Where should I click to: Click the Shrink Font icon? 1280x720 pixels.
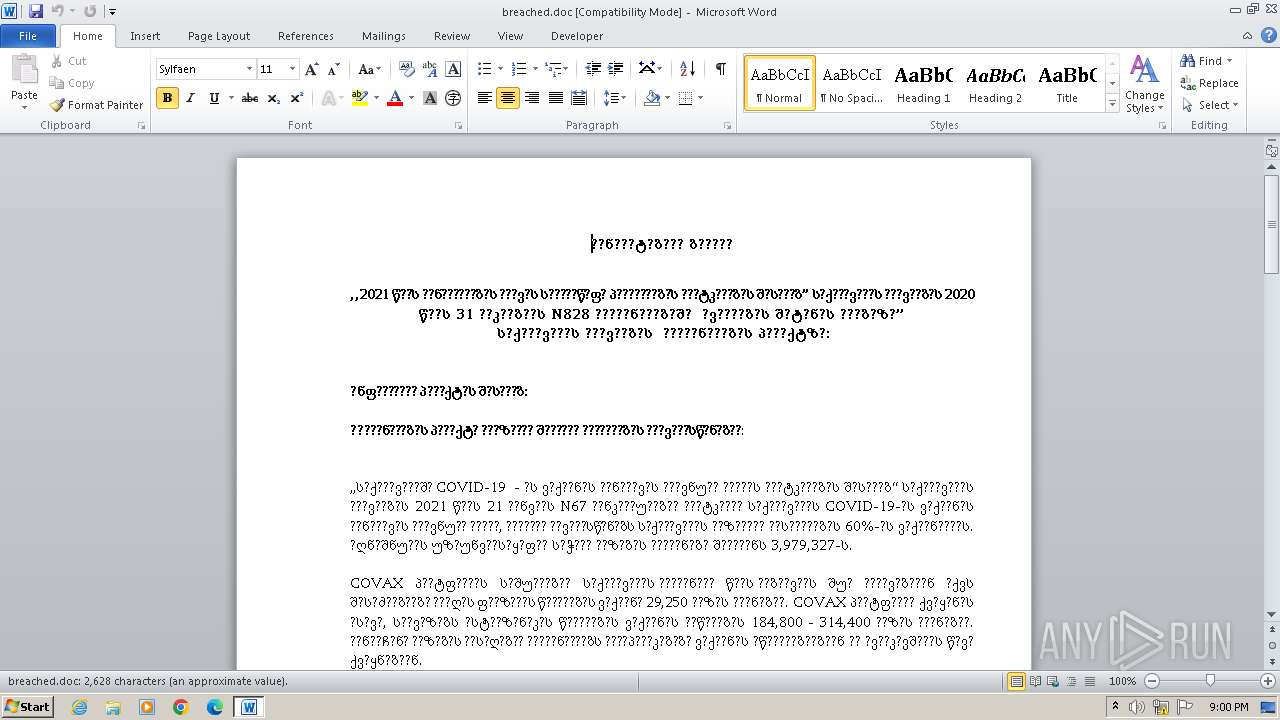click(332, 69)
